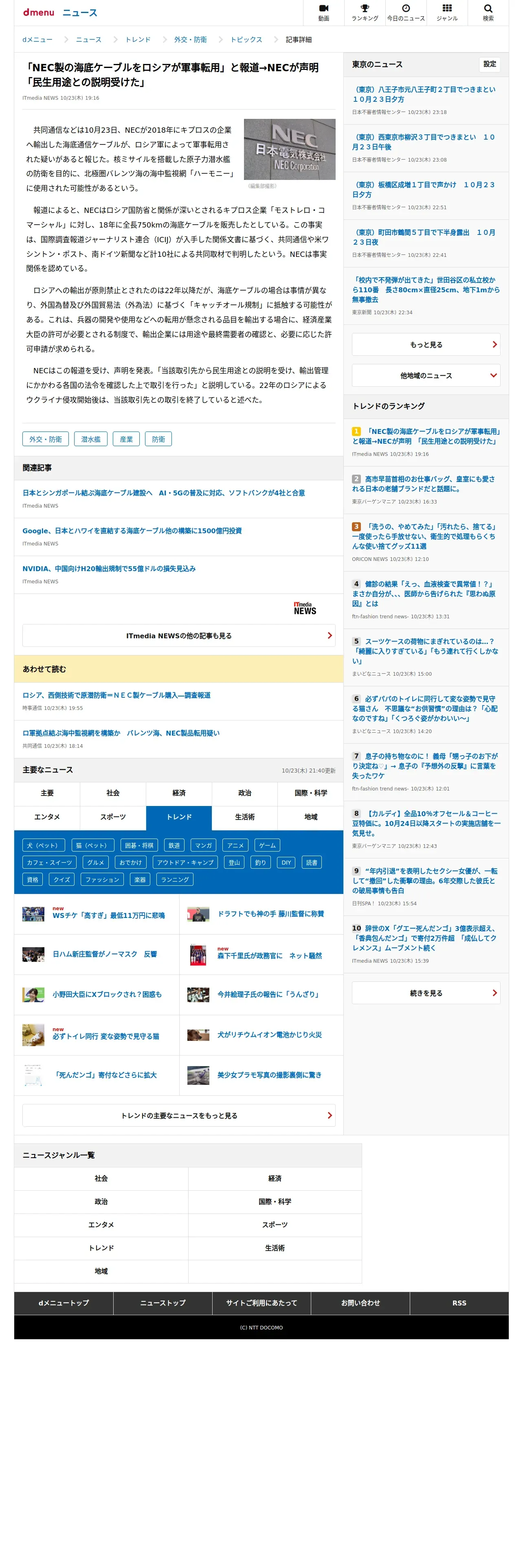523x1568 pixels.
Task: Select the 国際・科学 news tab
Action: click(310, 793)
